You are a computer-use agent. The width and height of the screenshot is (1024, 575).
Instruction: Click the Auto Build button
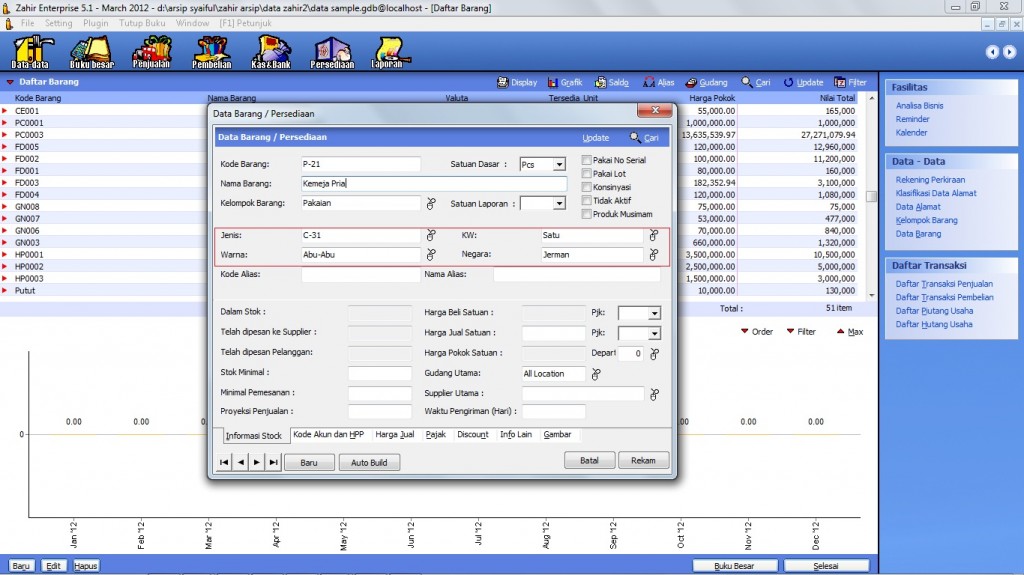click(x=369, y=463)
